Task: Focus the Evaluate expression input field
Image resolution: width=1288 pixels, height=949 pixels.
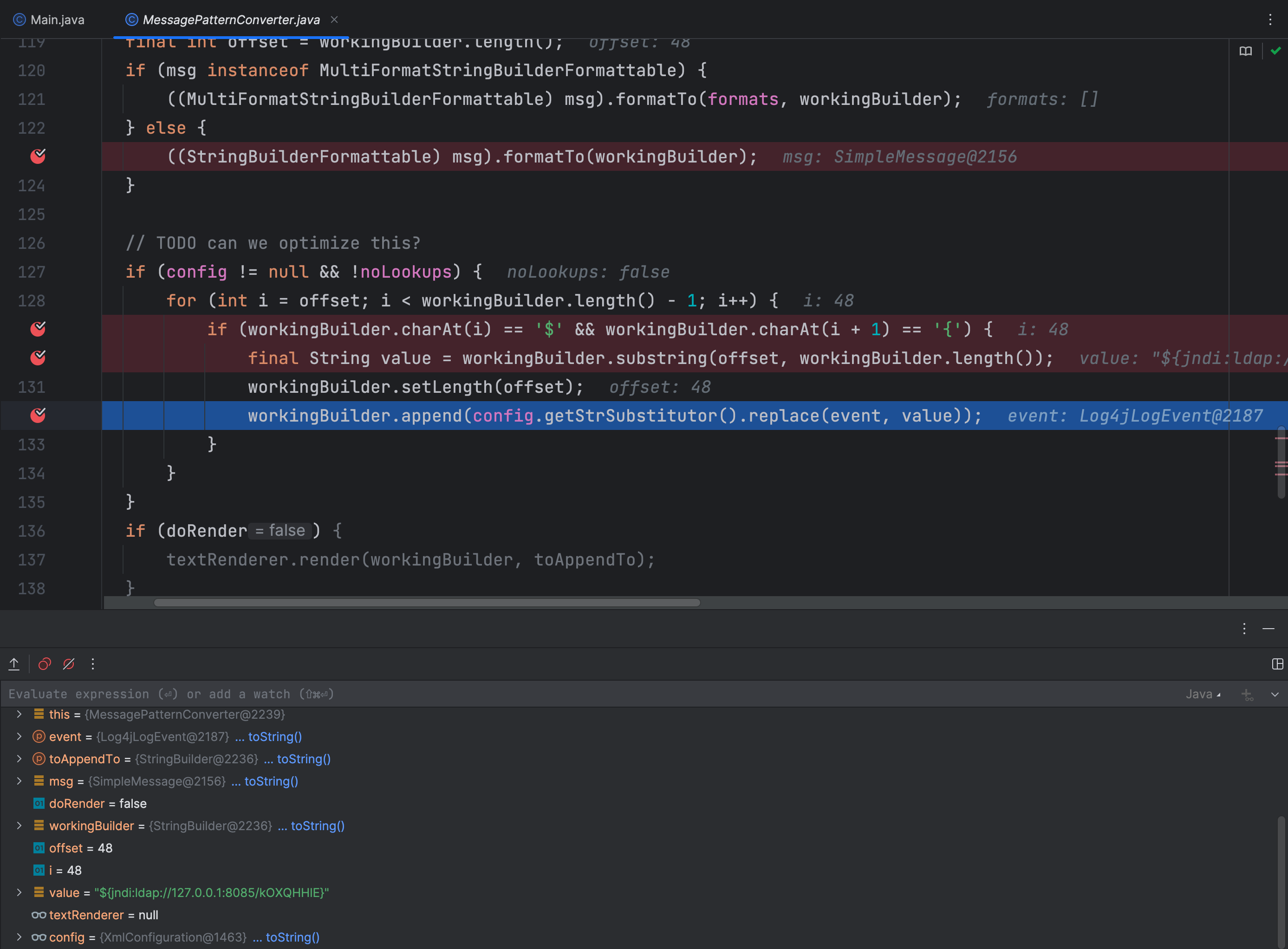Action: [x=586, y=694]
